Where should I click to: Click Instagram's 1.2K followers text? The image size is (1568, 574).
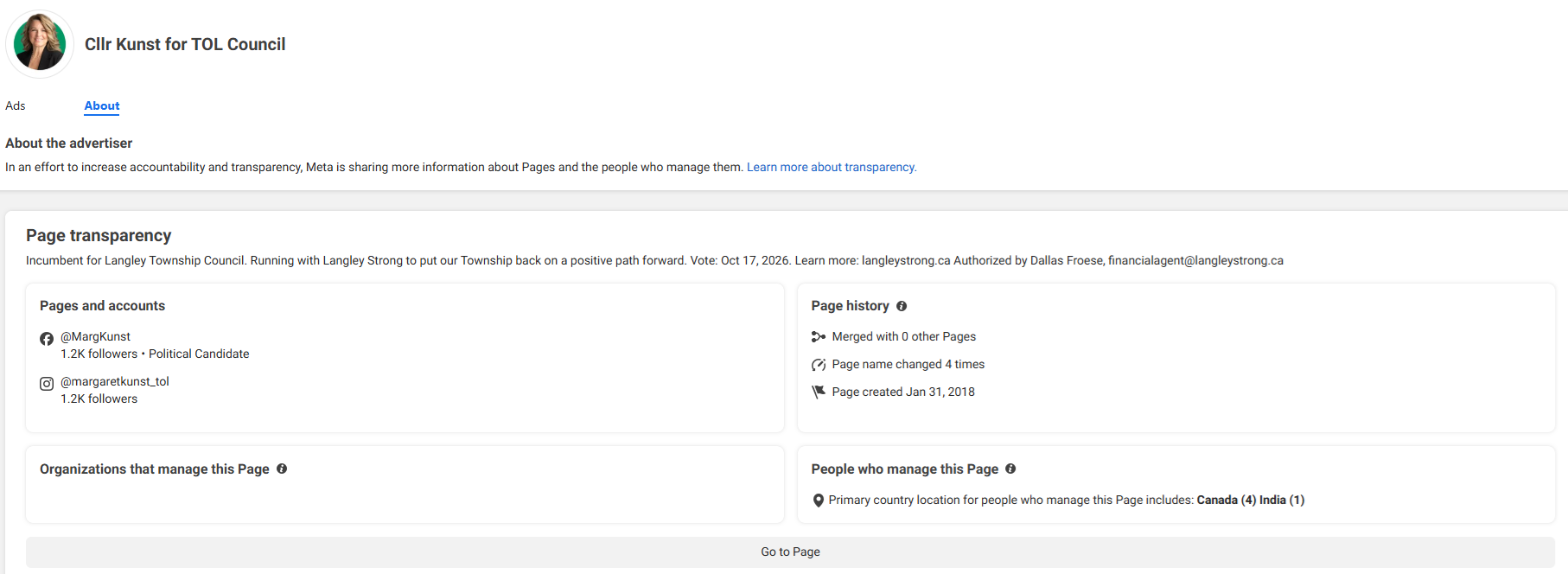coord(99,399)
